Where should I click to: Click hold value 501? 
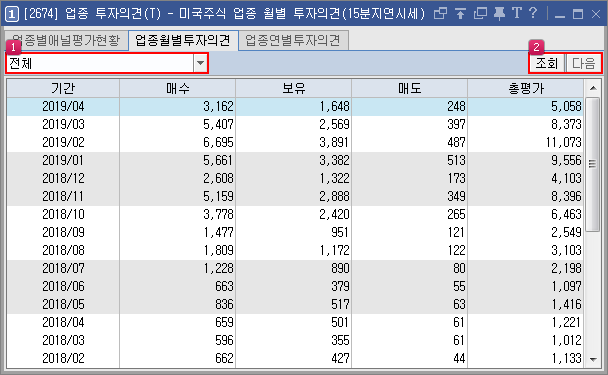340,323
